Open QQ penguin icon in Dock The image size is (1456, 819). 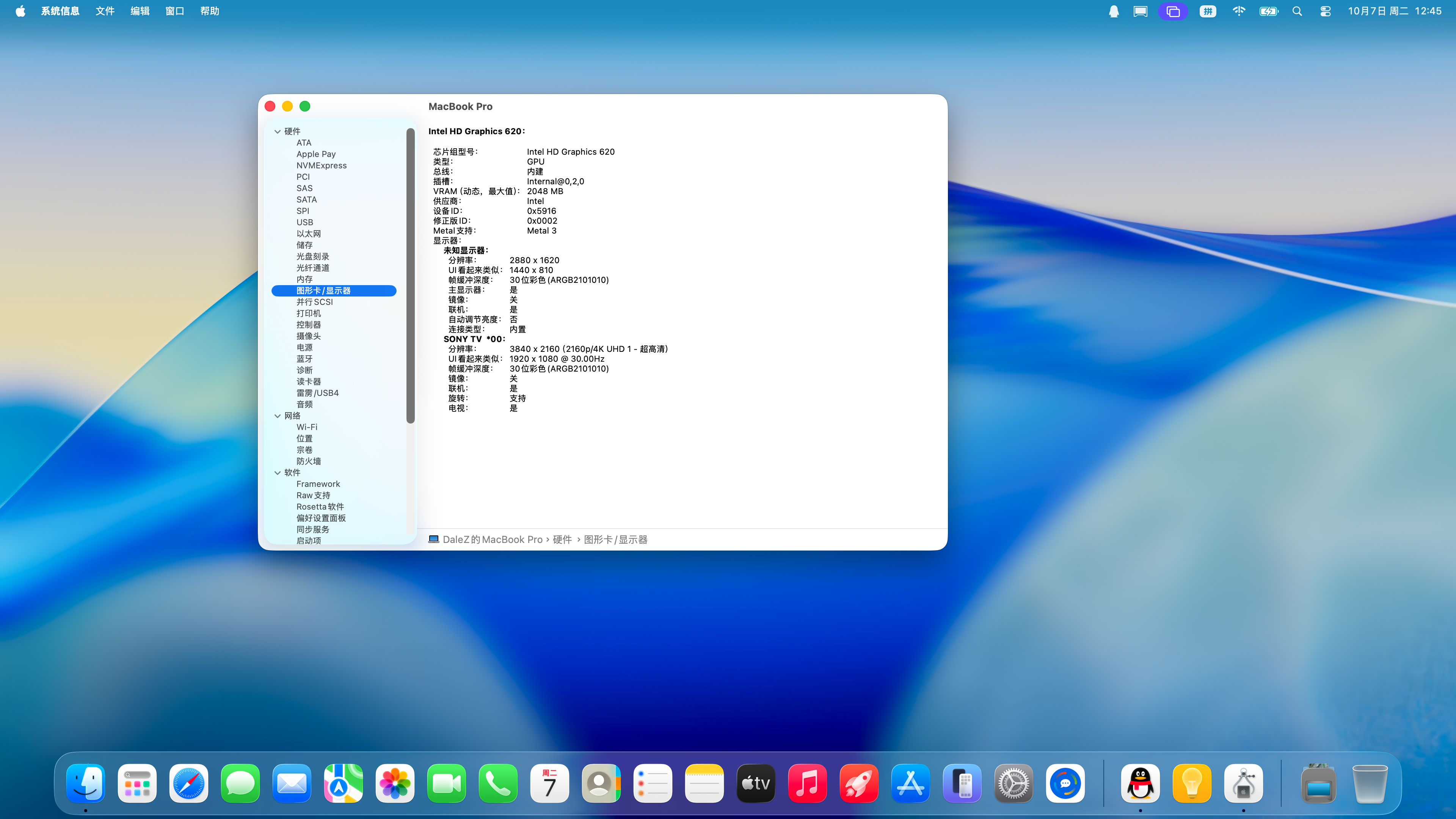1140,783
